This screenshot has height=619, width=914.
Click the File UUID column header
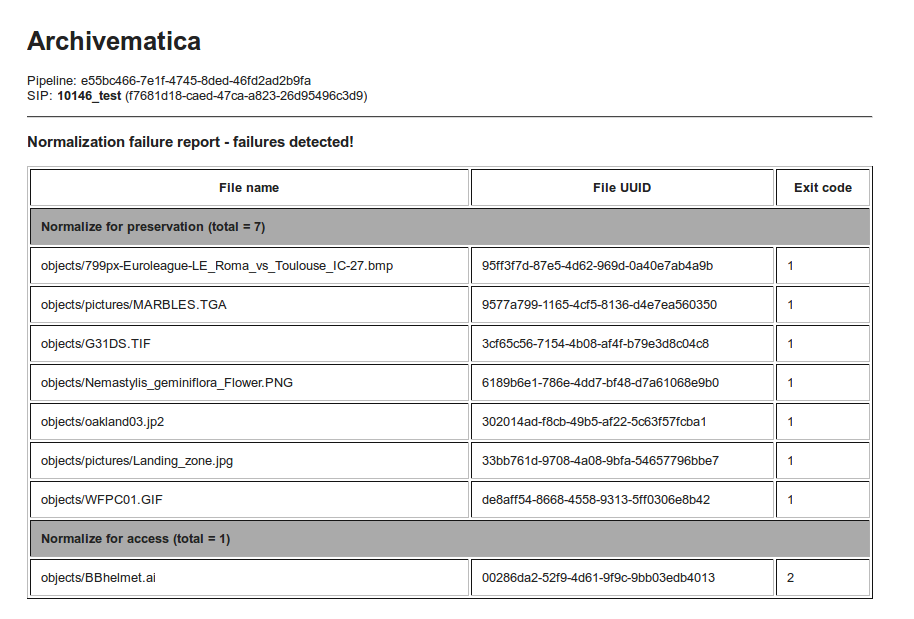point(622,188)
